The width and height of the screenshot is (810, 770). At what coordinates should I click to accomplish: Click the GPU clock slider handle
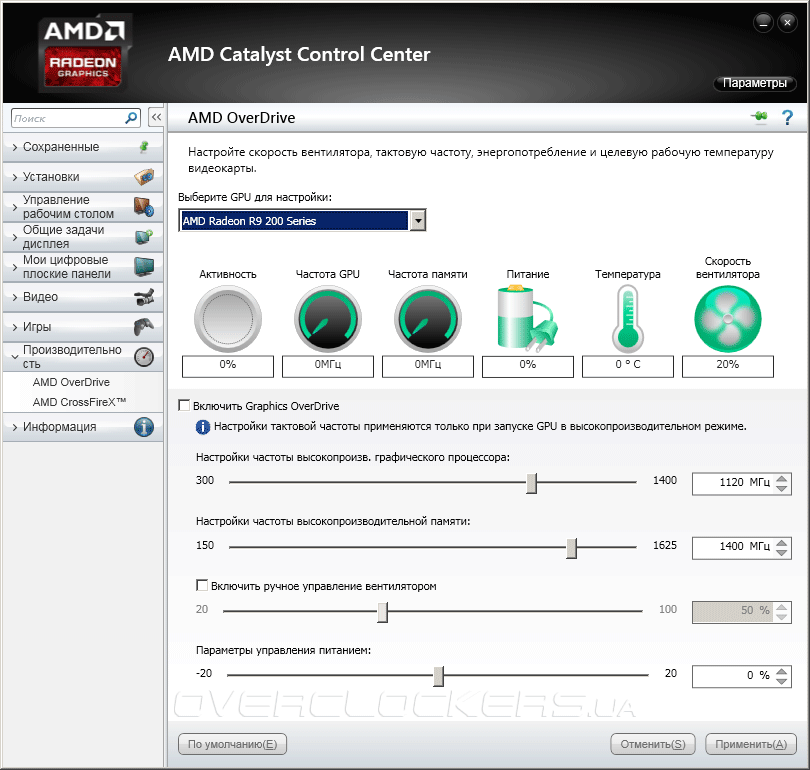pos(532,483)
